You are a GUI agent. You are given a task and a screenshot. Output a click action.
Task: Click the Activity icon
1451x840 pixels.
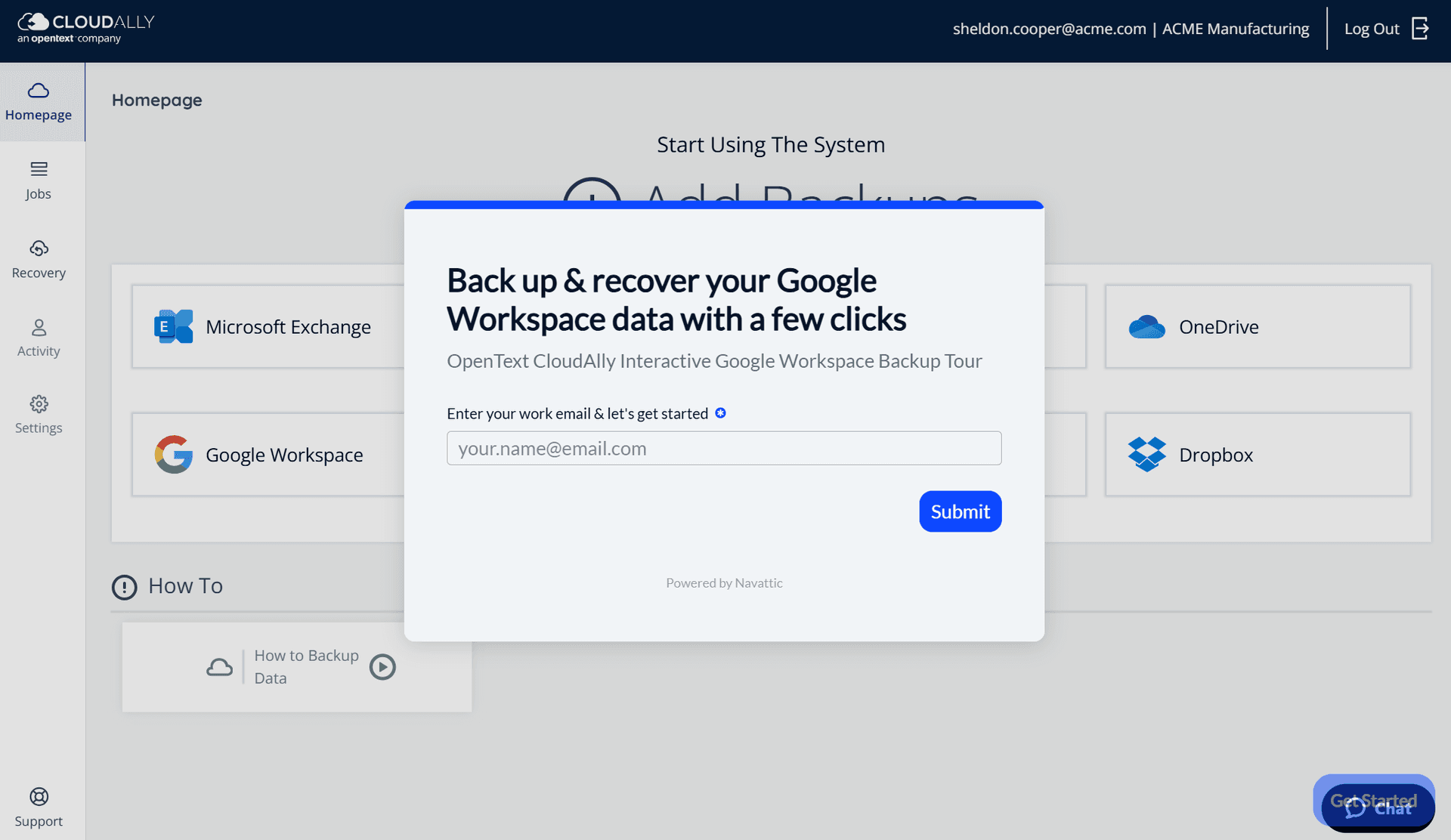[39, 328]
